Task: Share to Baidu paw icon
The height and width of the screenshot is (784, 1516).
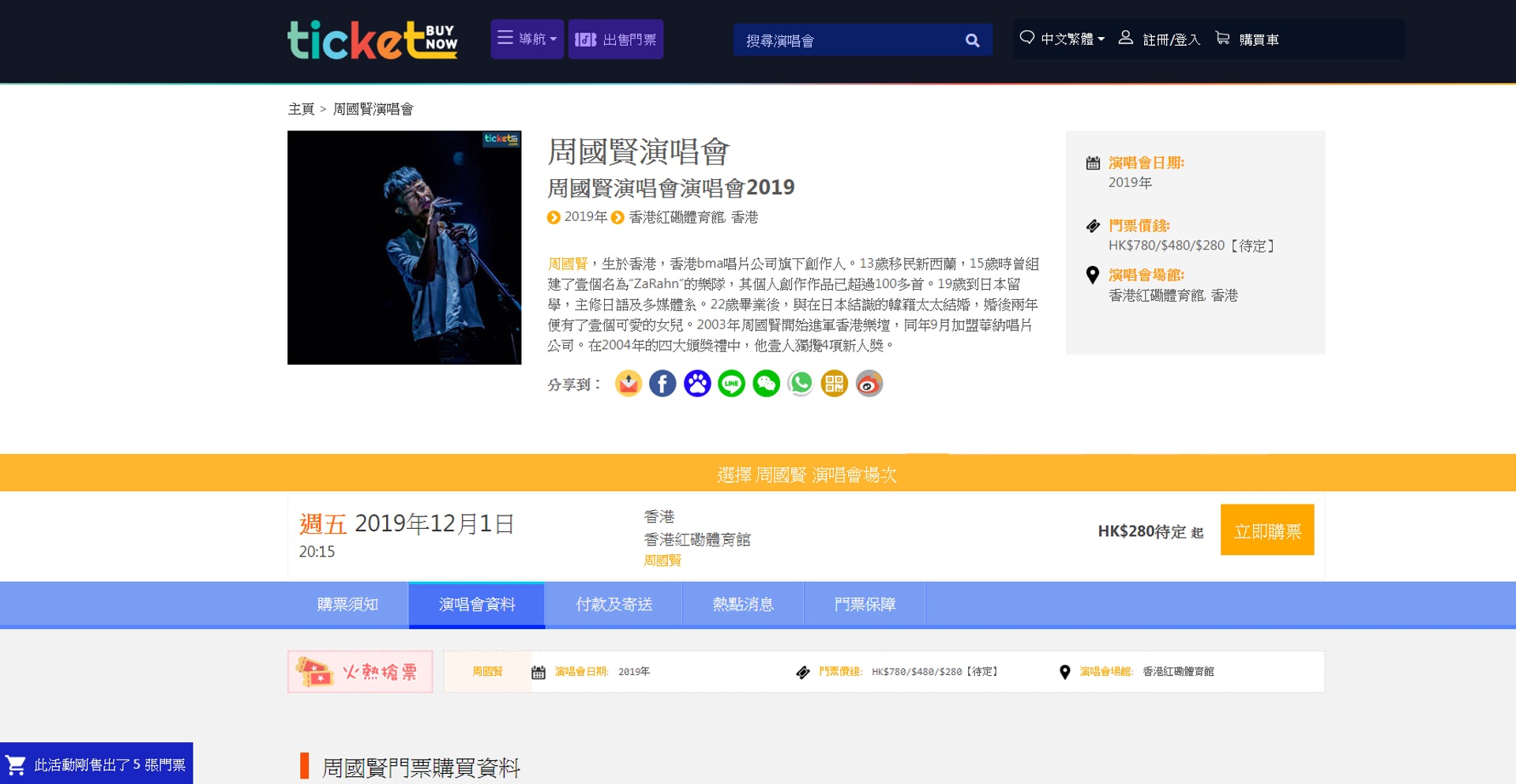Action: coord(697,384)
